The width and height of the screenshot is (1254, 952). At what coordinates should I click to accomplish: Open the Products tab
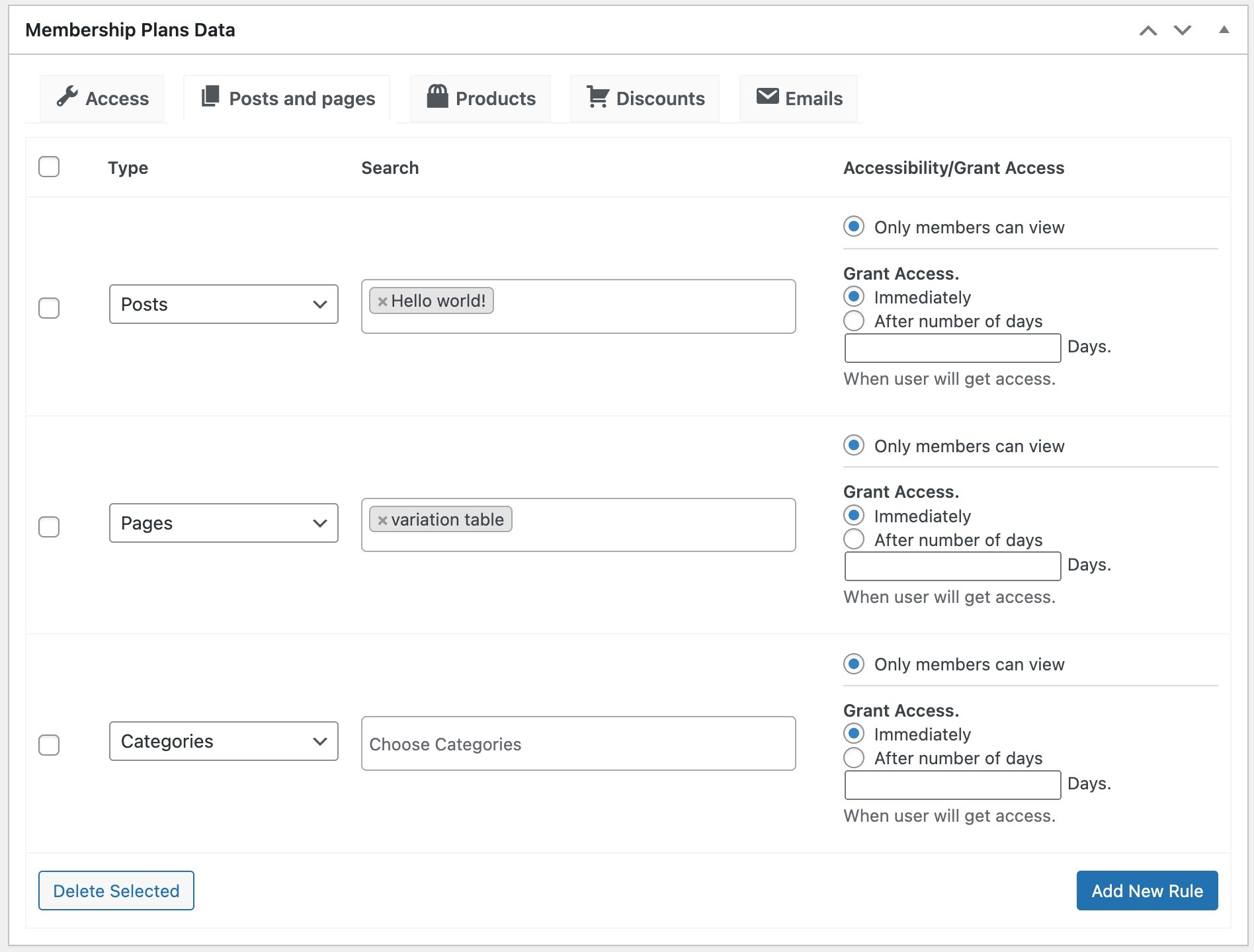pyautogui.click(x=480, y=99)
